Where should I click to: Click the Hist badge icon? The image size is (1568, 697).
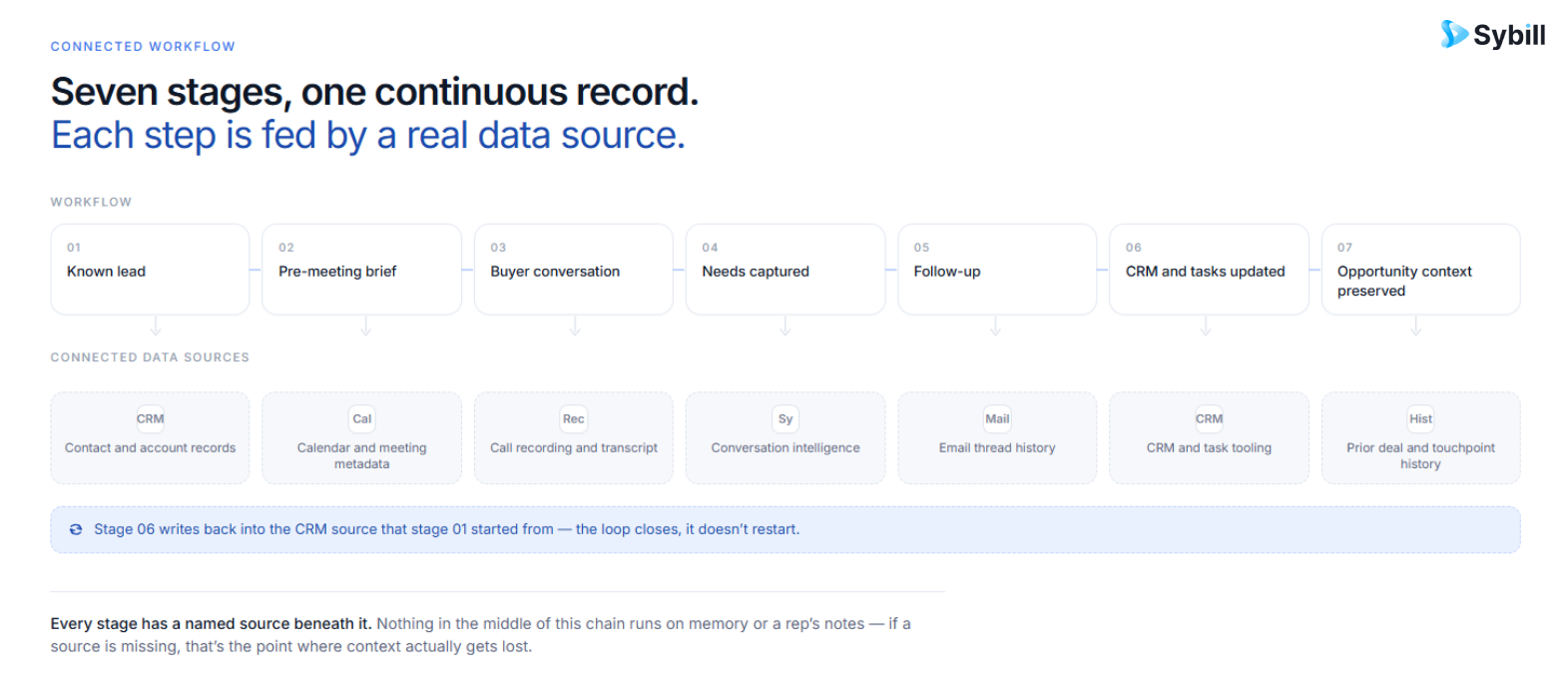point(1420,419)
